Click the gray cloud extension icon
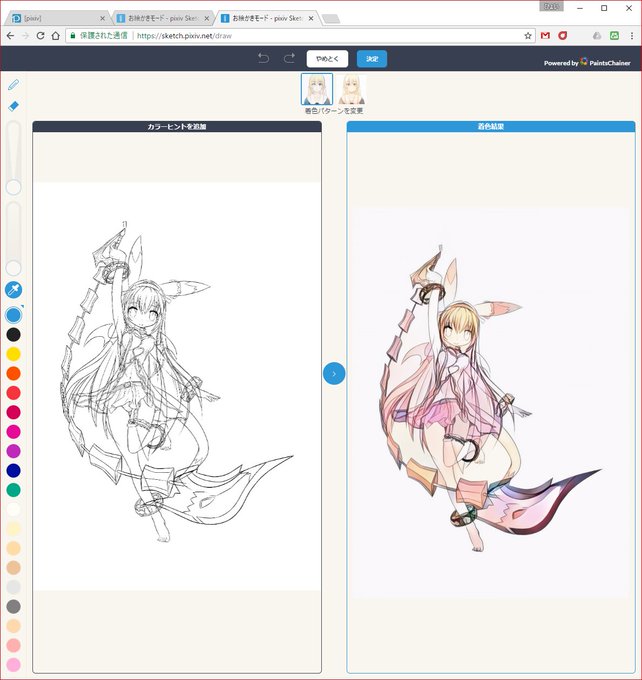Screen dimensions: 642x680 click(x=597, y=36)
